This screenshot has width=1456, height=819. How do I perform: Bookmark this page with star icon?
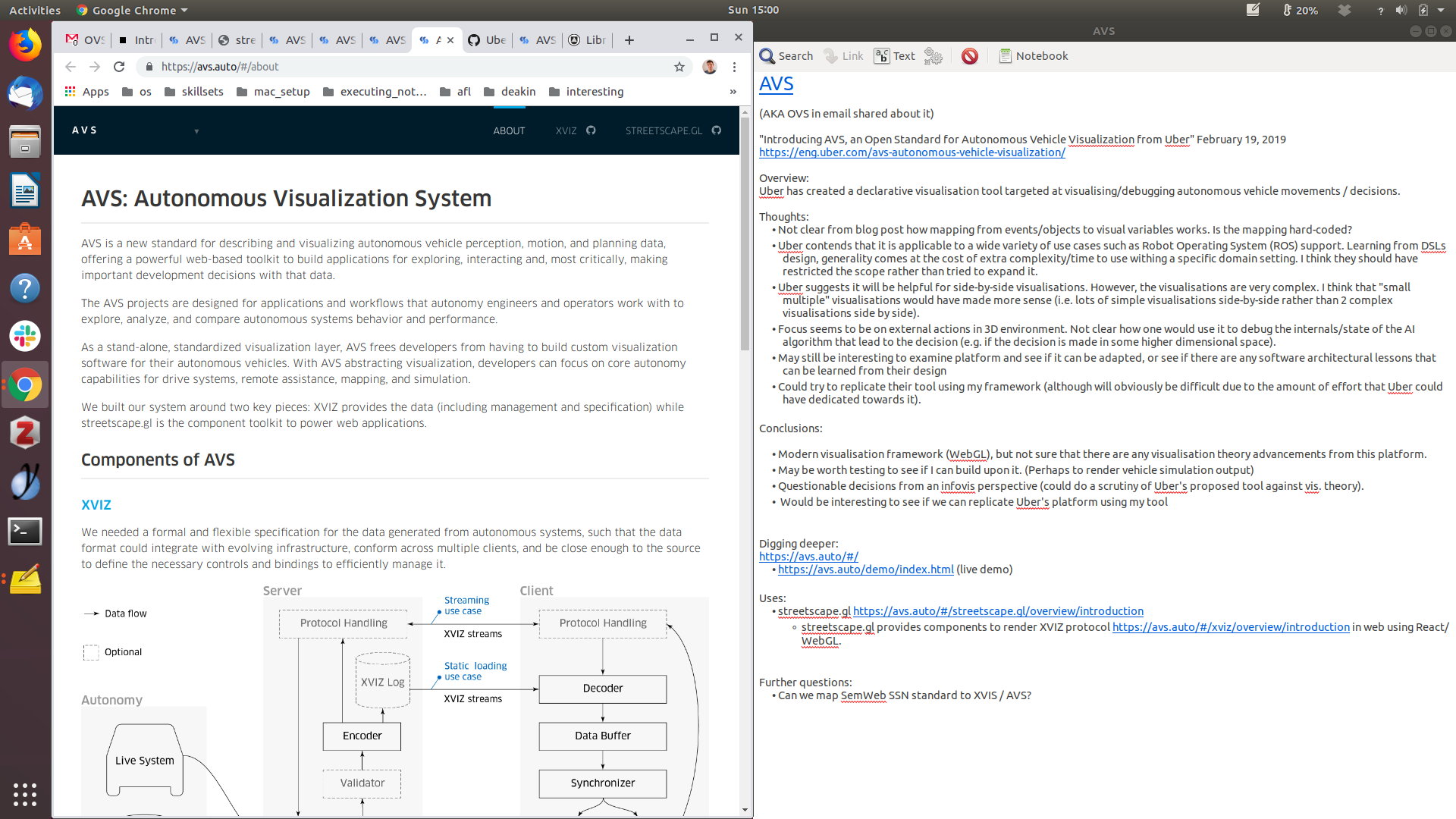(x=679, y=67)
